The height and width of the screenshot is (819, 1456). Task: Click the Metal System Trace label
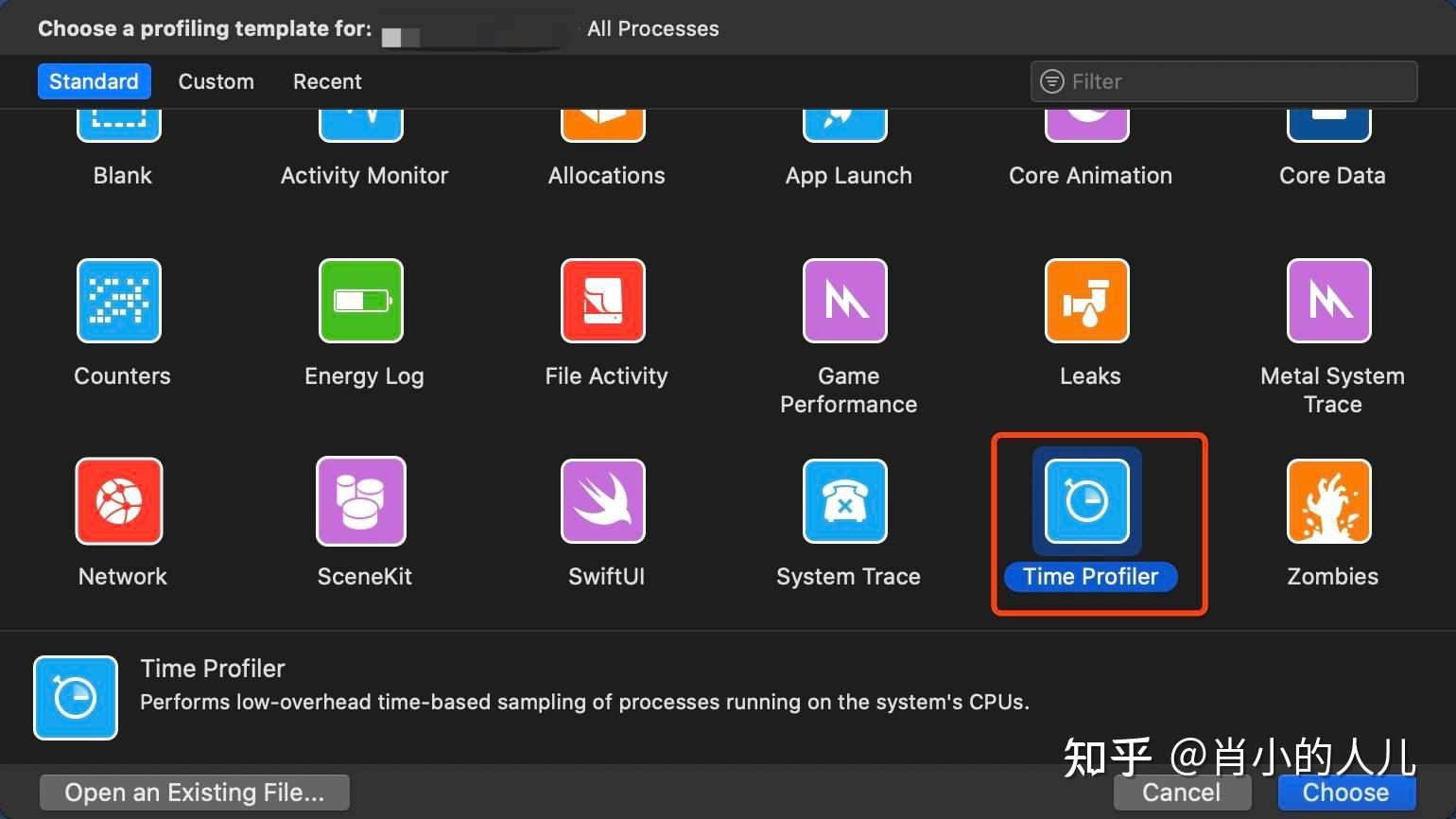pos(1333,391)
